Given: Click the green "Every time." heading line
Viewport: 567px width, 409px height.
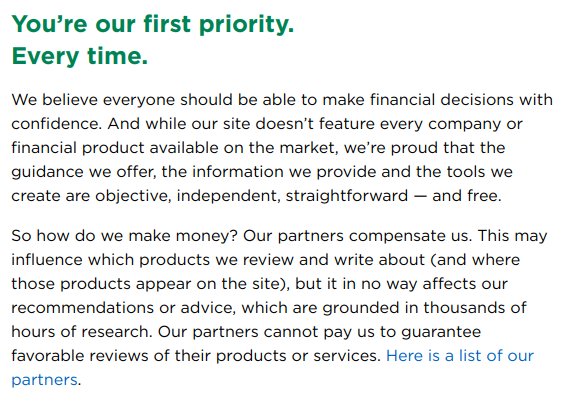Looking at the screenshot, I should coord(80,56).
